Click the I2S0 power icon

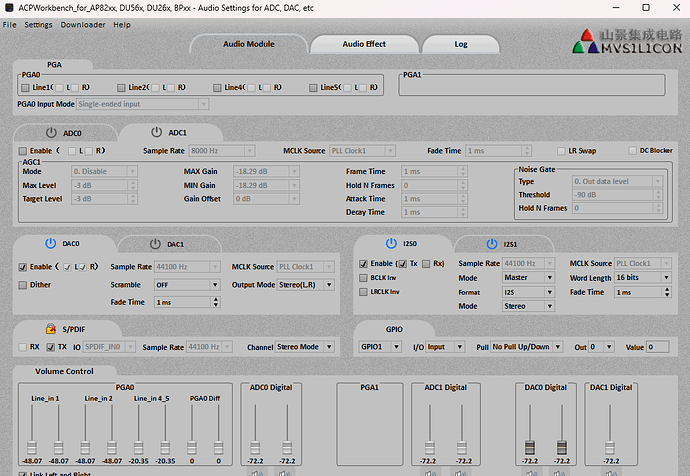(391, 243)
